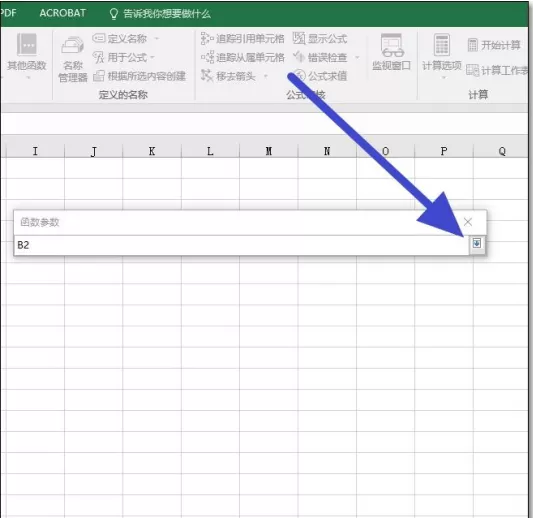Viewport: 533px width, 518px height.
Task: Open the 监视窗口 Watch Window
Action: 391,52
